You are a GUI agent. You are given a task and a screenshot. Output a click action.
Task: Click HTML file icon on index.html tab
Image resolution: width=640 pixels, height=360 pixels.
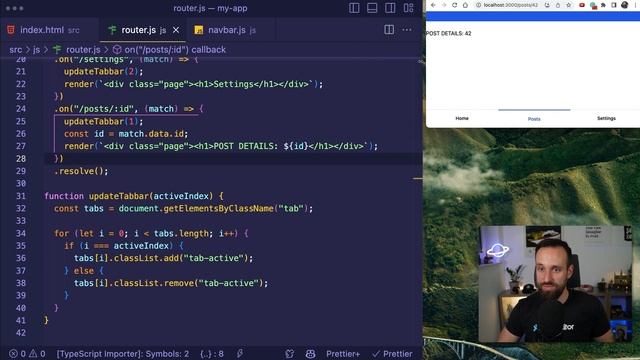[x=11, y=30]
